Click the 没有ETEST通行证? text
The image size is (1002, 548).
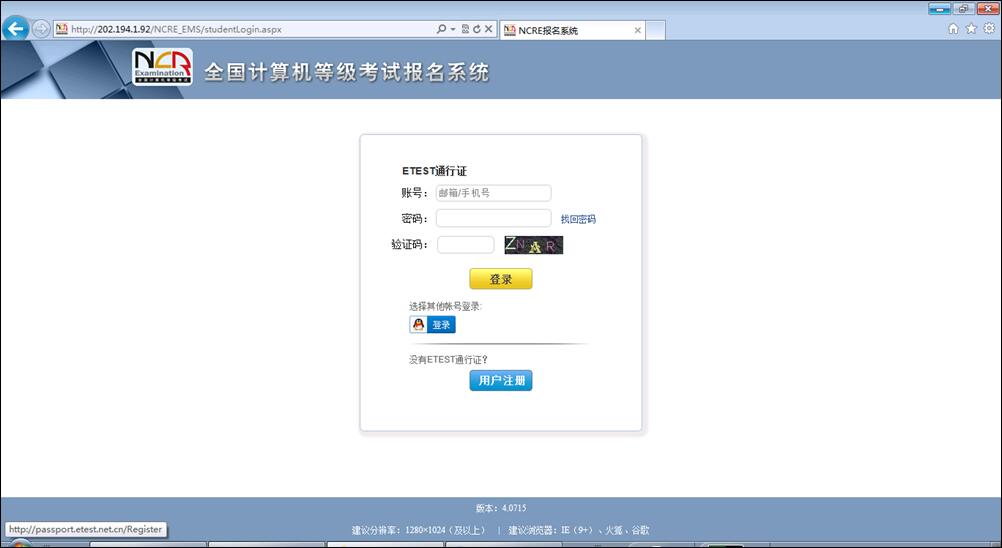(x=448, y=360)
